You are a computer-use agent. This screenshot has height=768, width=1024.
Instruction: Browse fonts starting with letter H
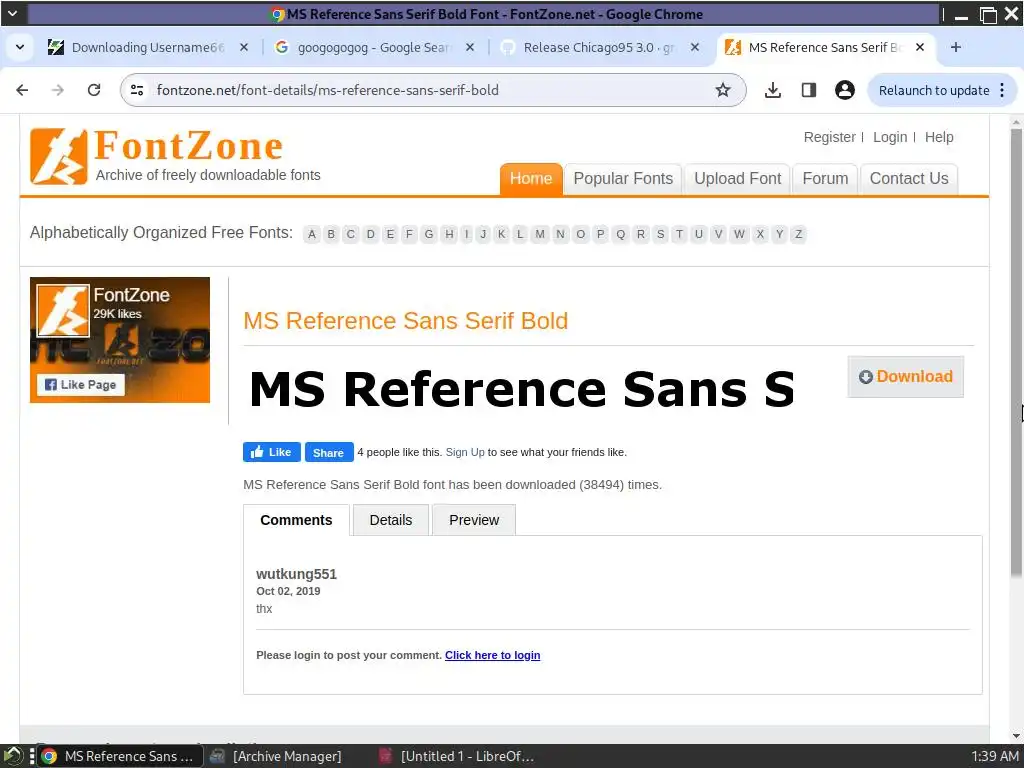(x=449, y=234)
